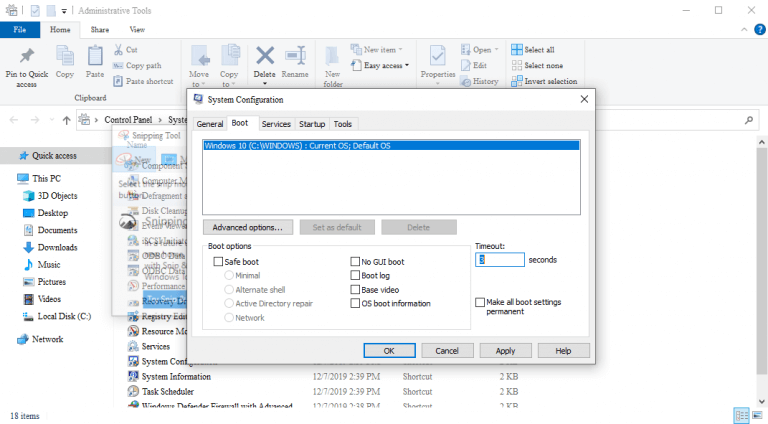Click Explorer vertical scrollbar down arrow
The height and width of the screenshot is (424, 768).
pyautogui.click(x=761, y=401)
